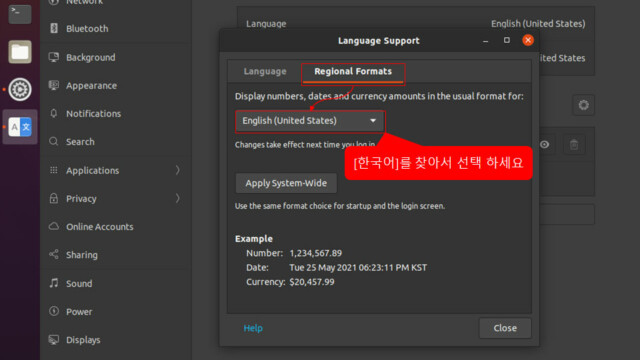Screen dimensions: 640x360
Task: Open the English (United States) format dropdown
Action: point(310,121)
